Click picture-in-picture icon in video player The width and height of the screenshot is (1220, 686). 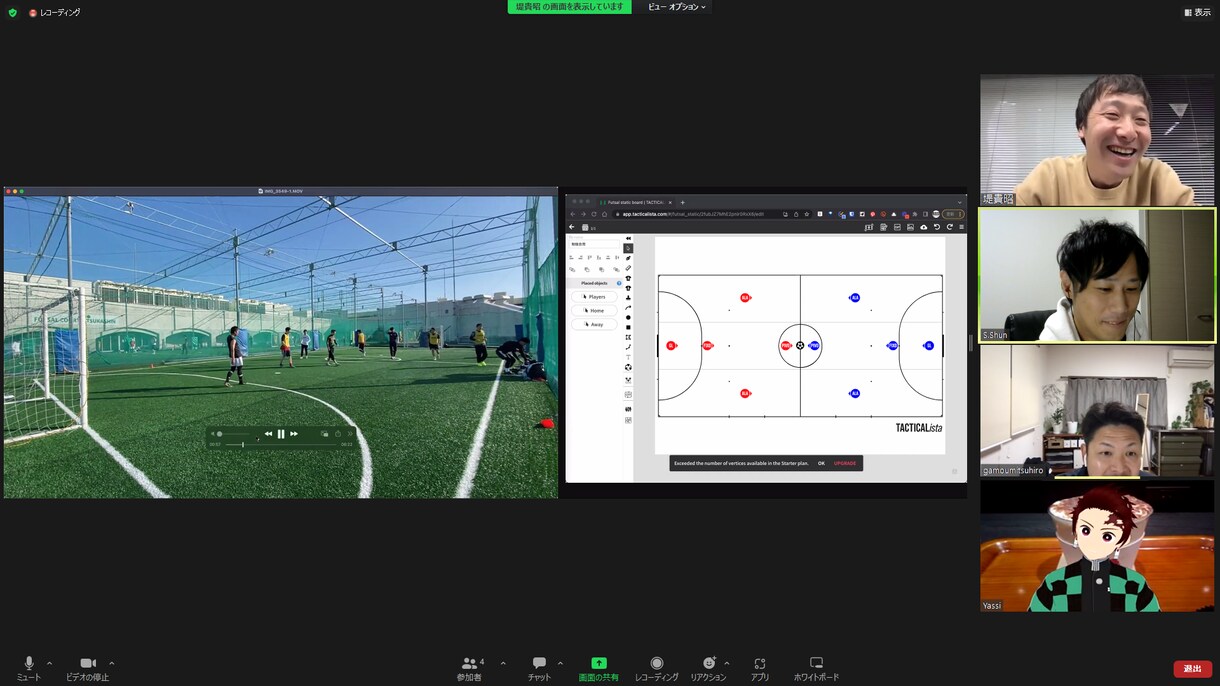pyautogui.click(x=325, y=434)
